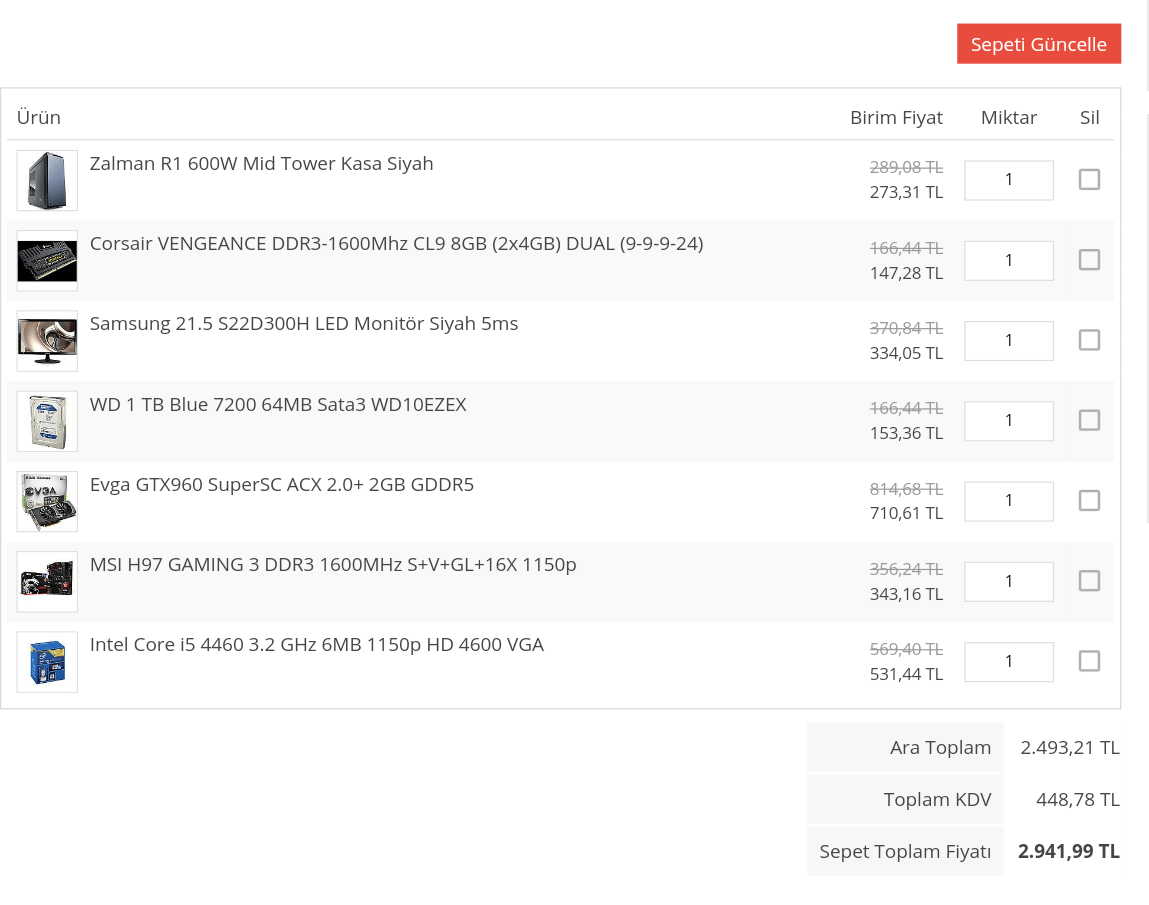Tick delete checkbox for Samsung monitor
1149x905 pixels.
1089,340
